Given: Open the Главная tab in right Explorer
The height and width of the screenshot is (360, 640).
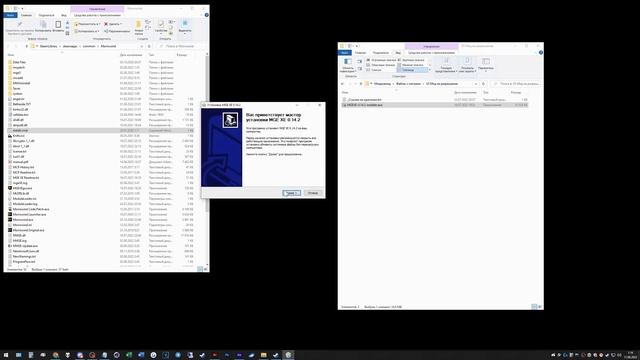Looking at the screenshot, I should (x=360, y=53).
